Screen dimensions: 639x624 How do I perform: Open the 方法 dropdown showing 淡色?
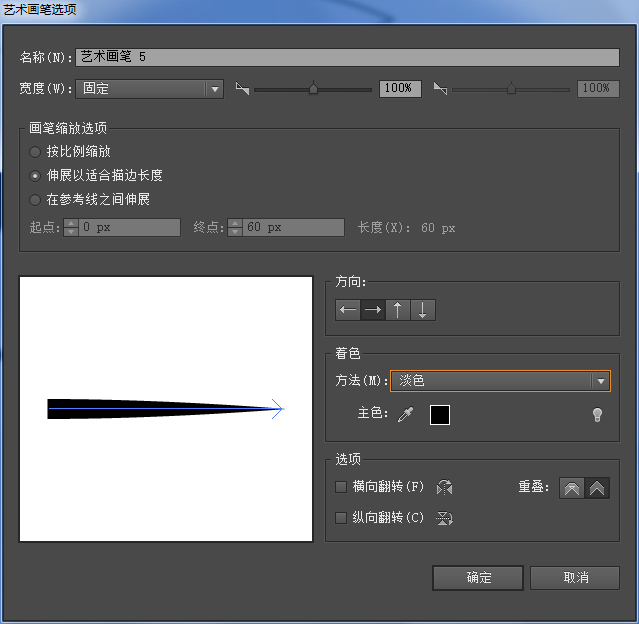(x=500, y=381)
